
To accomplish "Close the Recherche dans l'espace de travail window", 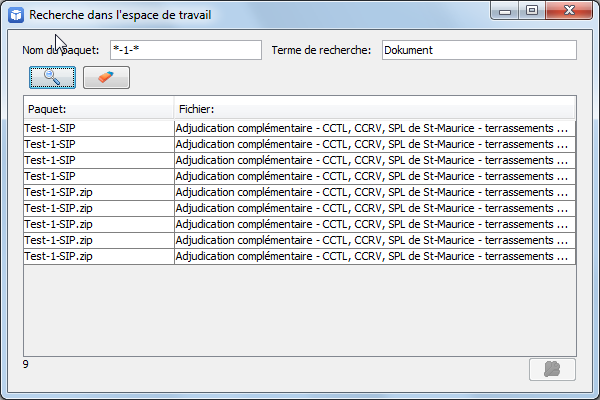I will click(569, 10).
